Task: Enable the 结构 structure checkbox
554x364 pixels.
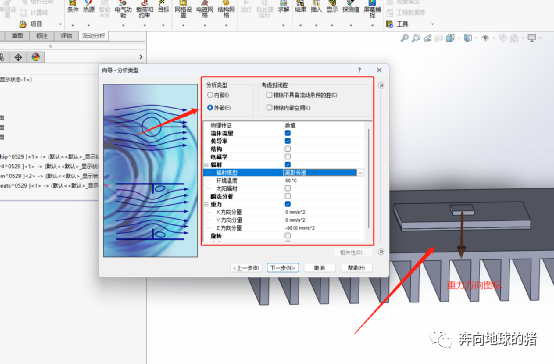Action: (x=288, y=149)
